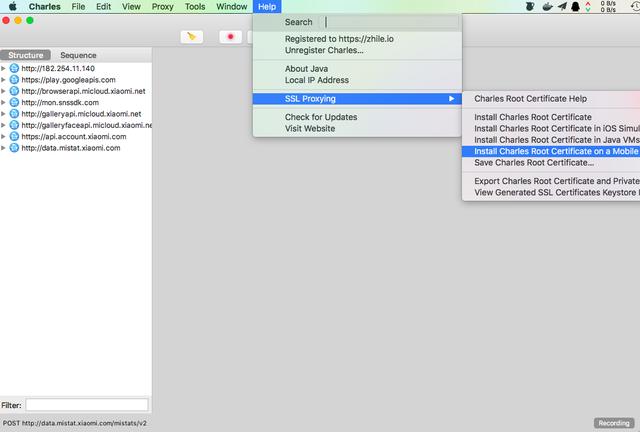Screen dimensions: 640x432
Task: View Generated SSL Certificates Keystore item
Action: coord(551,192)
